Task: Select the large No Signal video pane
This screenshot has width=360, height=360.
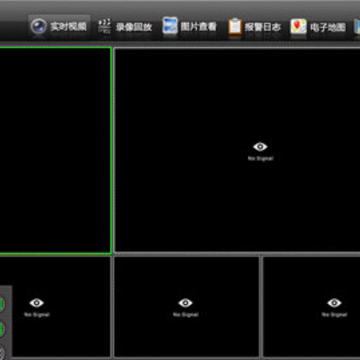Action: tap(237, 150)
